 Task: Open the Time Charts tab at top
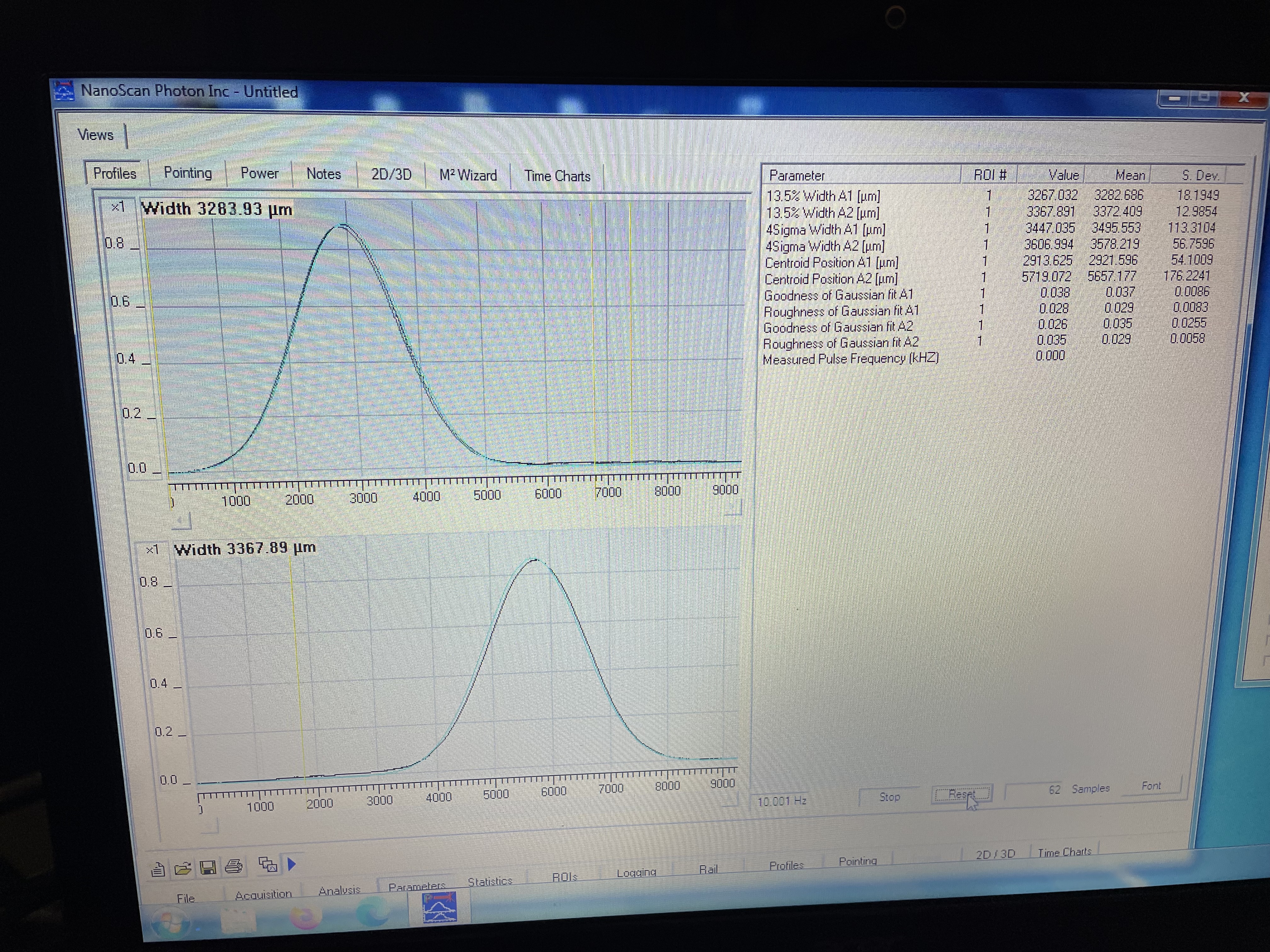click(557, 176)
